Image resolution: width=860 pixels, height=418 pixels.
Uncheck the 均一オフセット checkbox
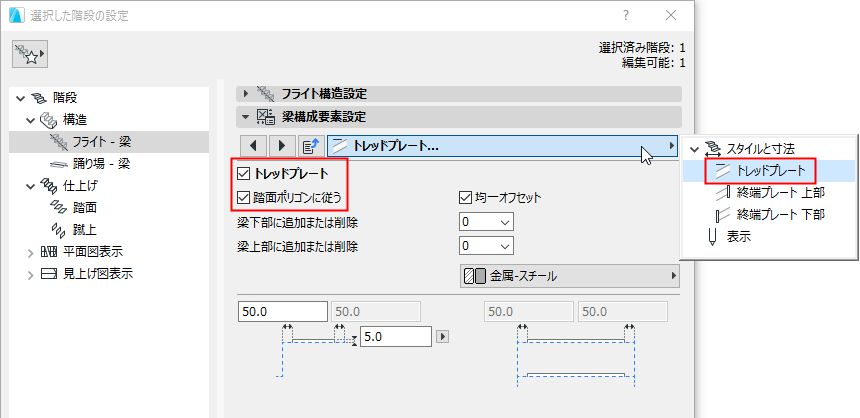click(465, 197)
